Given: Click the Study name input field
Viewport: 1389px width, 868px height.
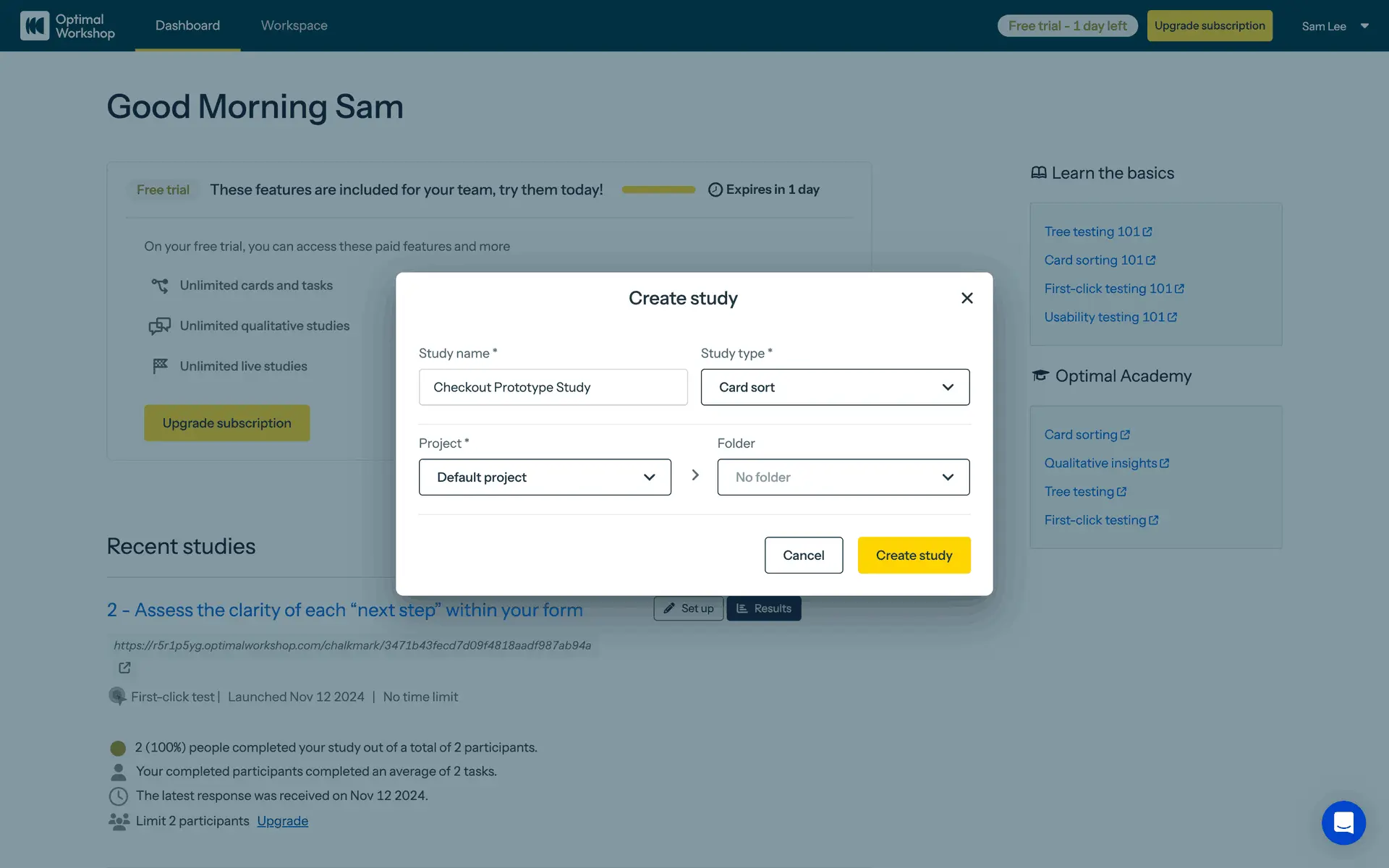Looking at the screenshot, I should tap(553, 387).
